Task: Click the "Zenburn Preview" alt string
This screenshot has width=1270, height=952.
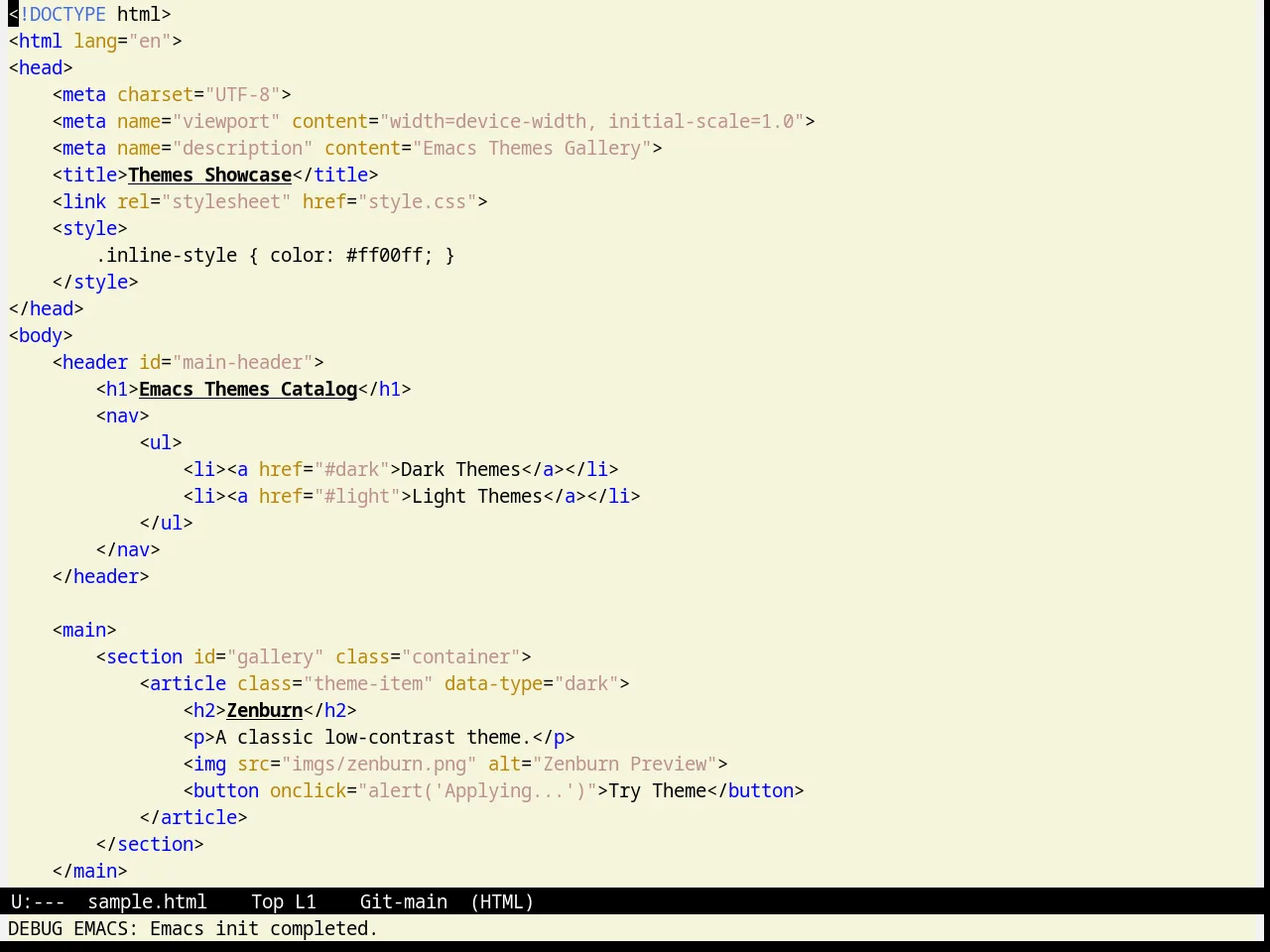Action: [625, 764]
